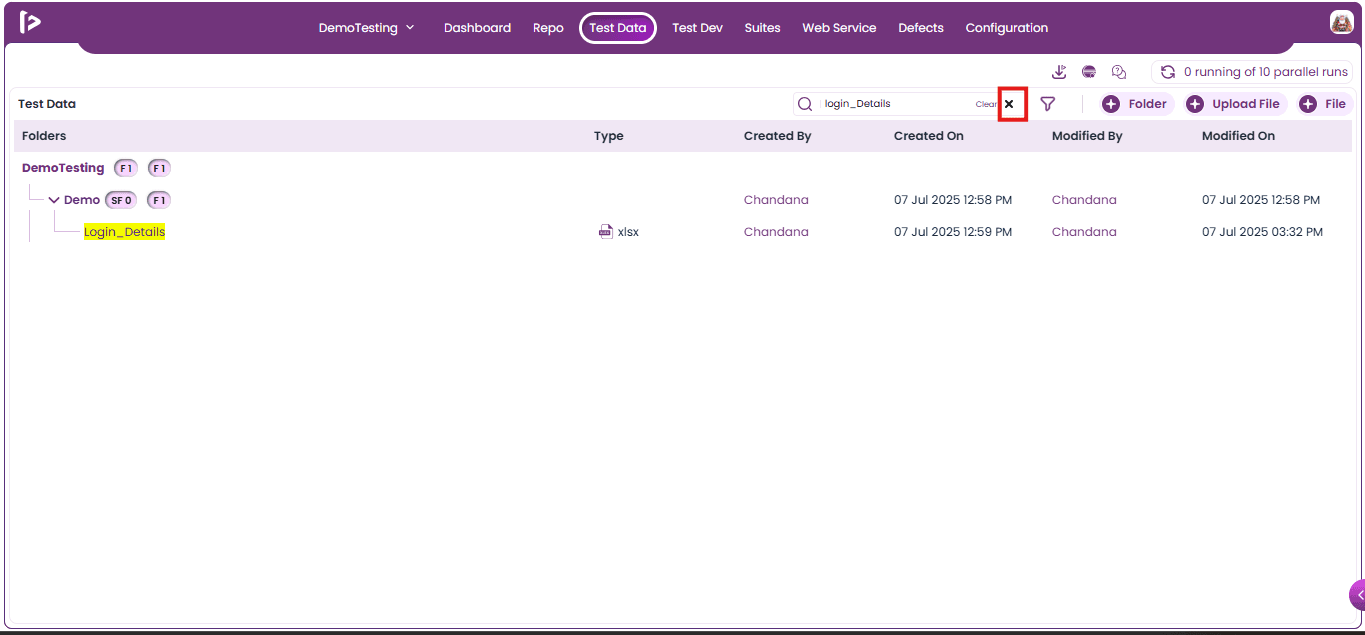Click the Type column header
1365x635 pixels.
[x=608, y=136]
